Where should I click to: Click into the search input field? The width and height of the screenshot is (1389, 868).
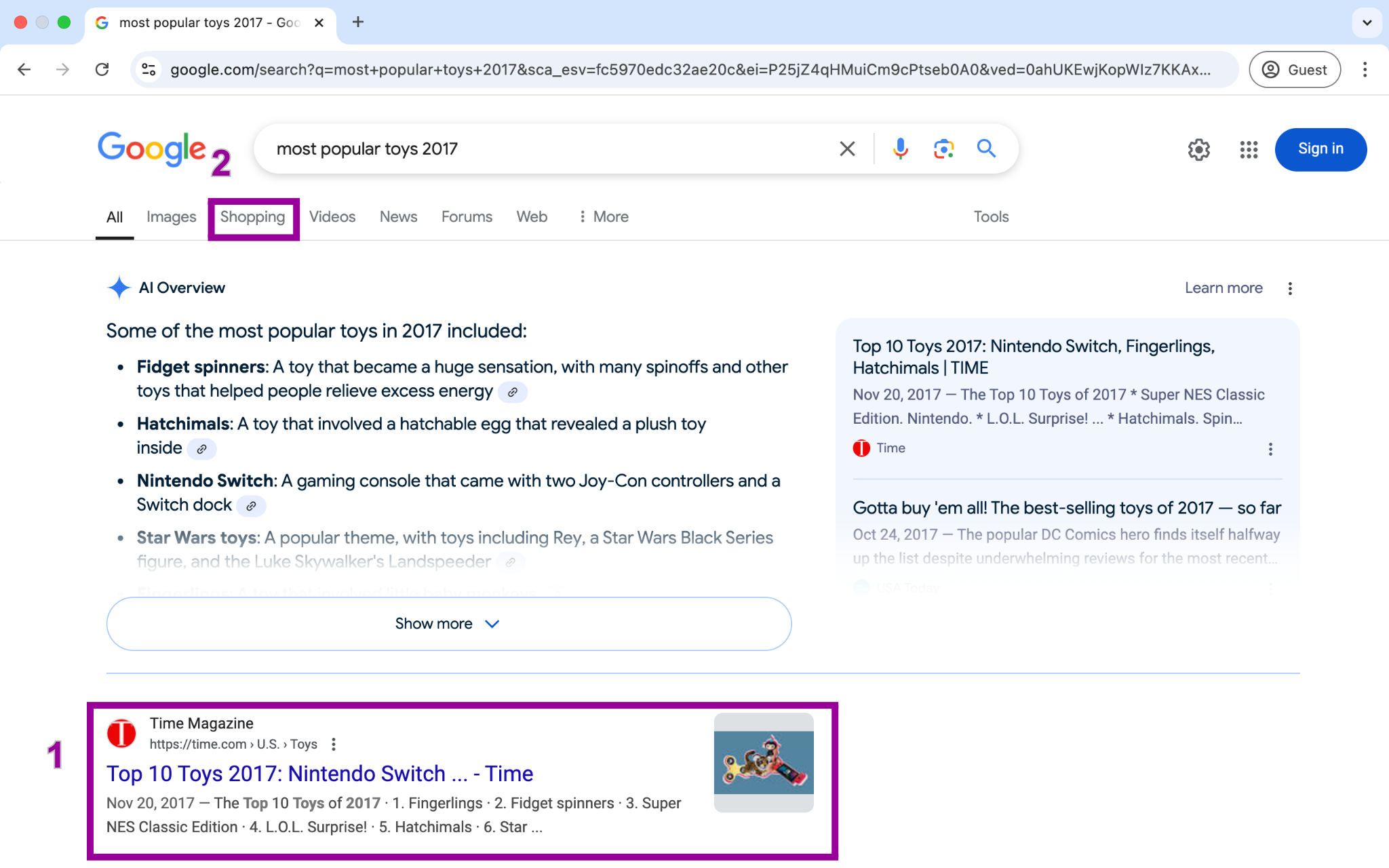tap(549, 149)
